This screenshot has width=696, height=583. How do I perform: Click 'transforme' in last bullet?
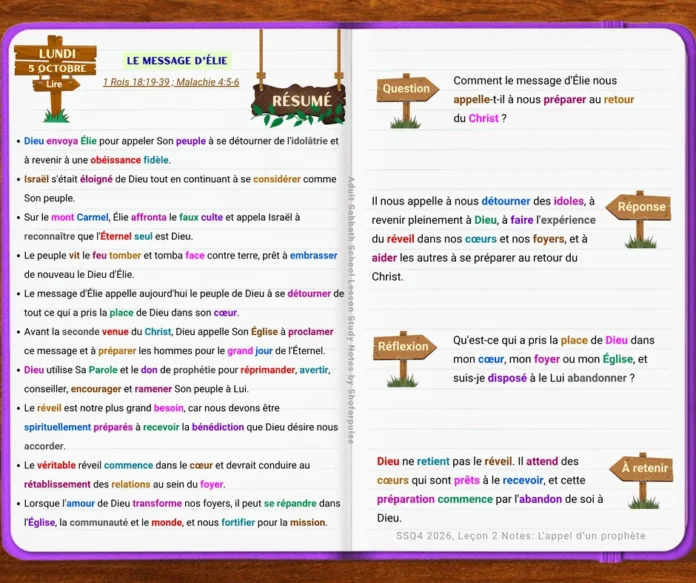coord(157,504)
